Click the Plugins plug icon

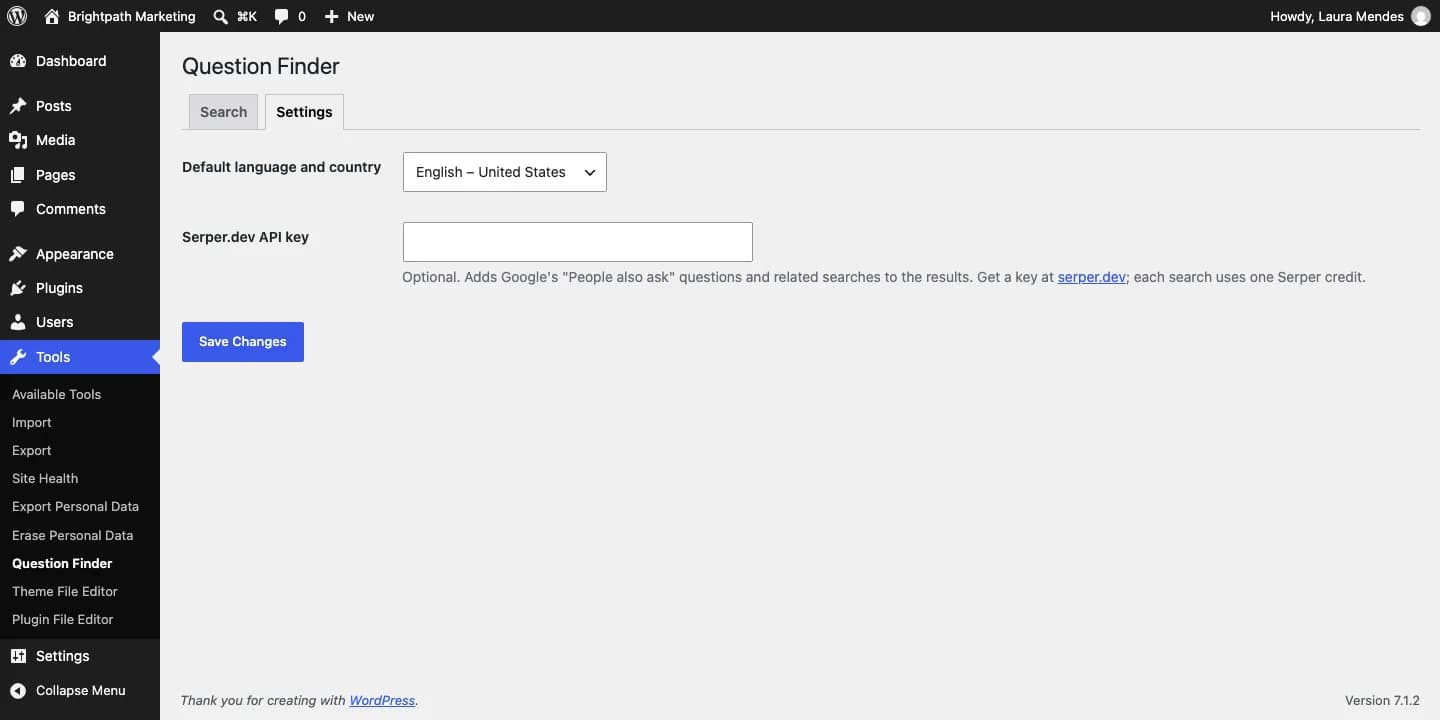tap(18, 288)
